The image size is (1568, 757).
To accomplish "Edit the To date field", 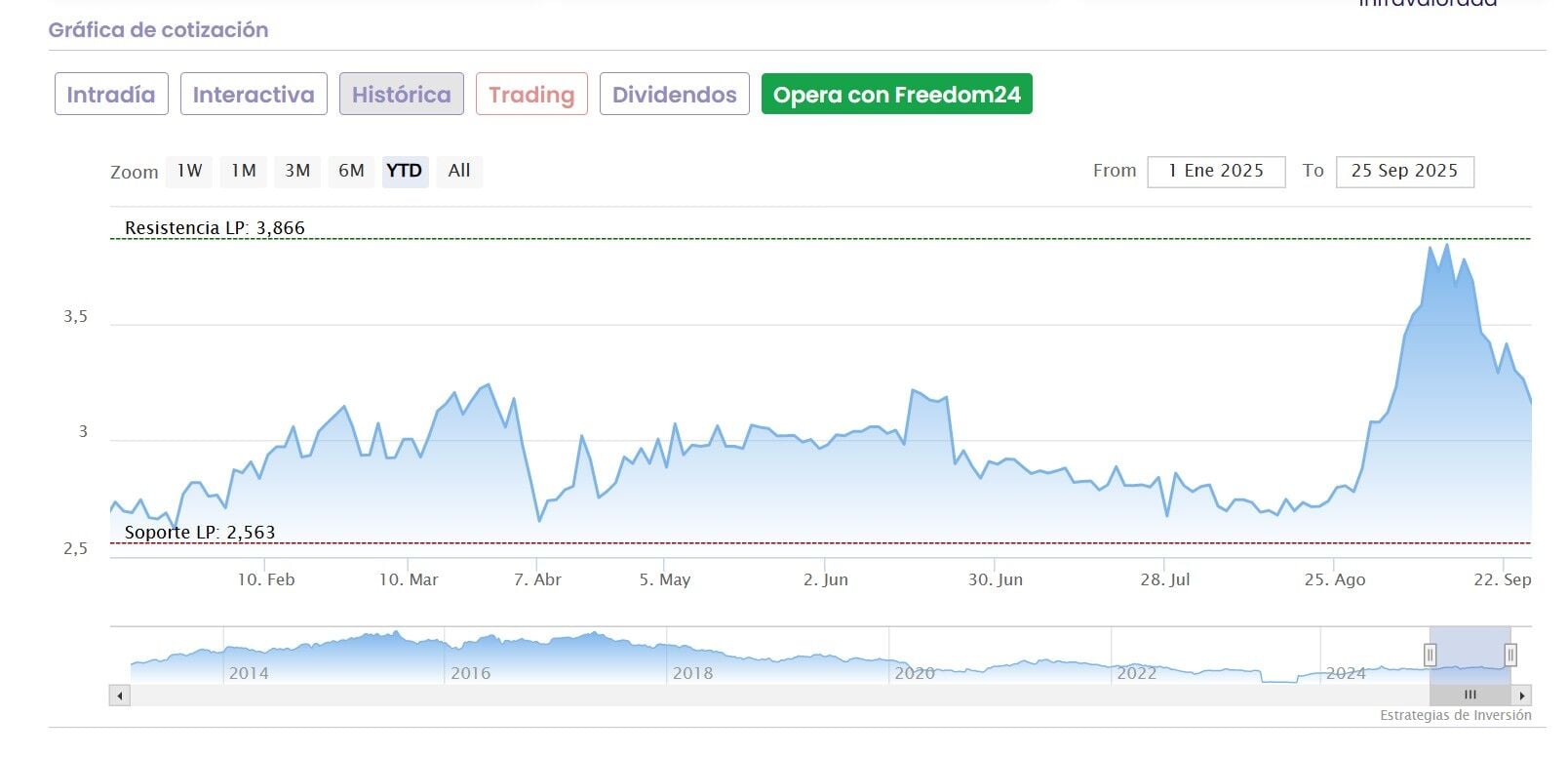I will point(1405,172).
